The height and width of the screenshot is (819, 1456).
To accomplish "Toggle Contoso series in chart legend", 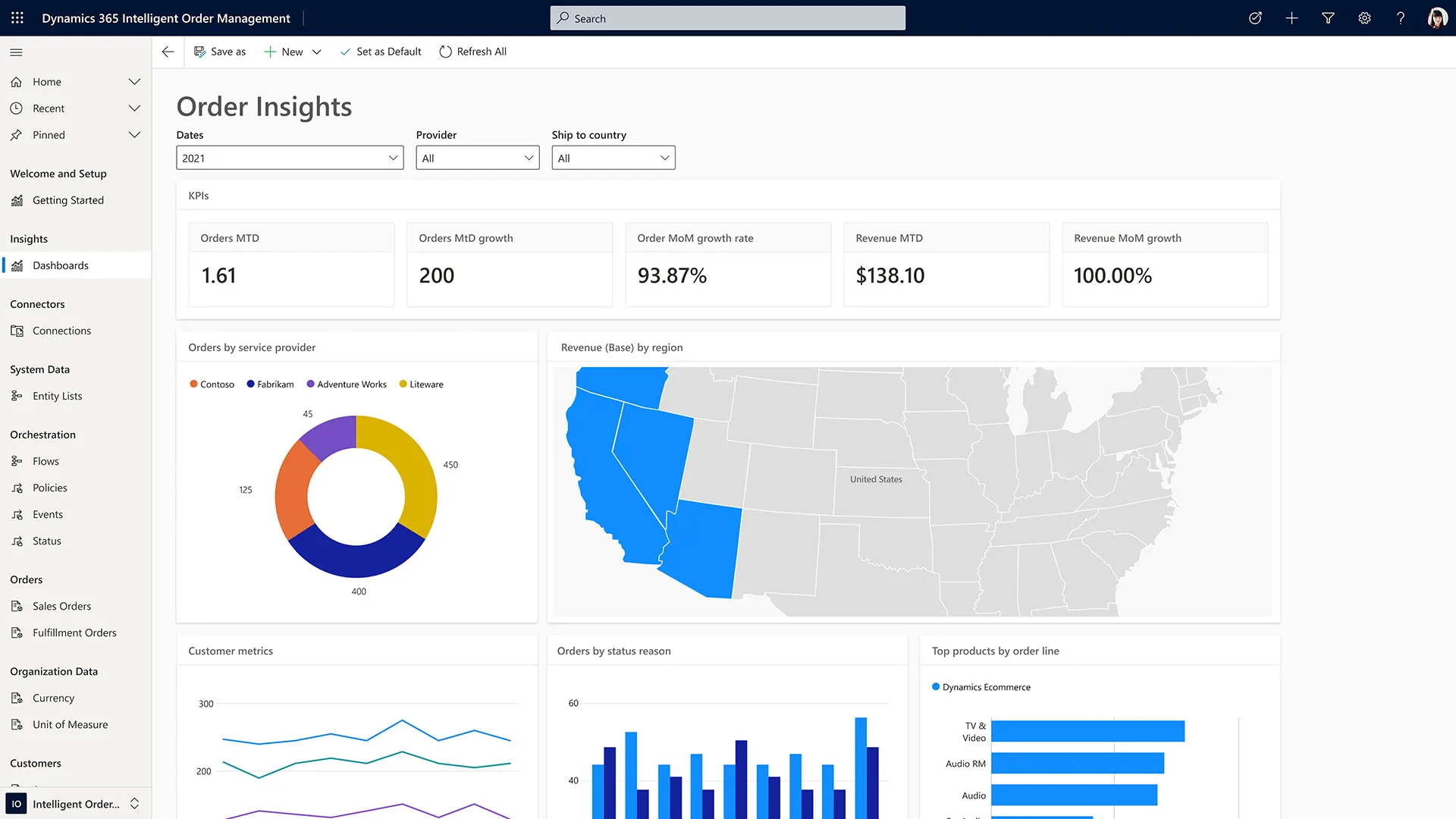I will (x=212, y=384).
